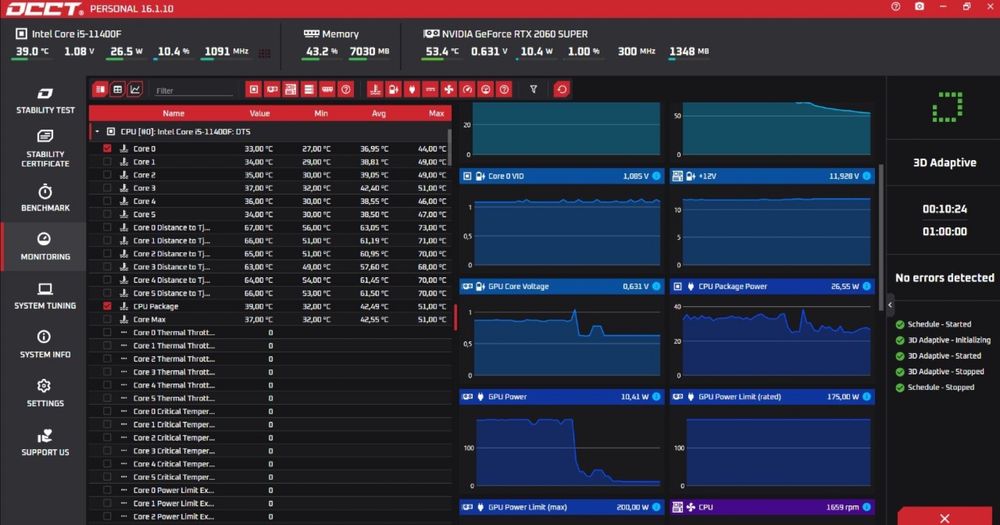Check the Core 3 temperature checkbox
This screenshot has width=1000, height=525.
click(107, 188)
